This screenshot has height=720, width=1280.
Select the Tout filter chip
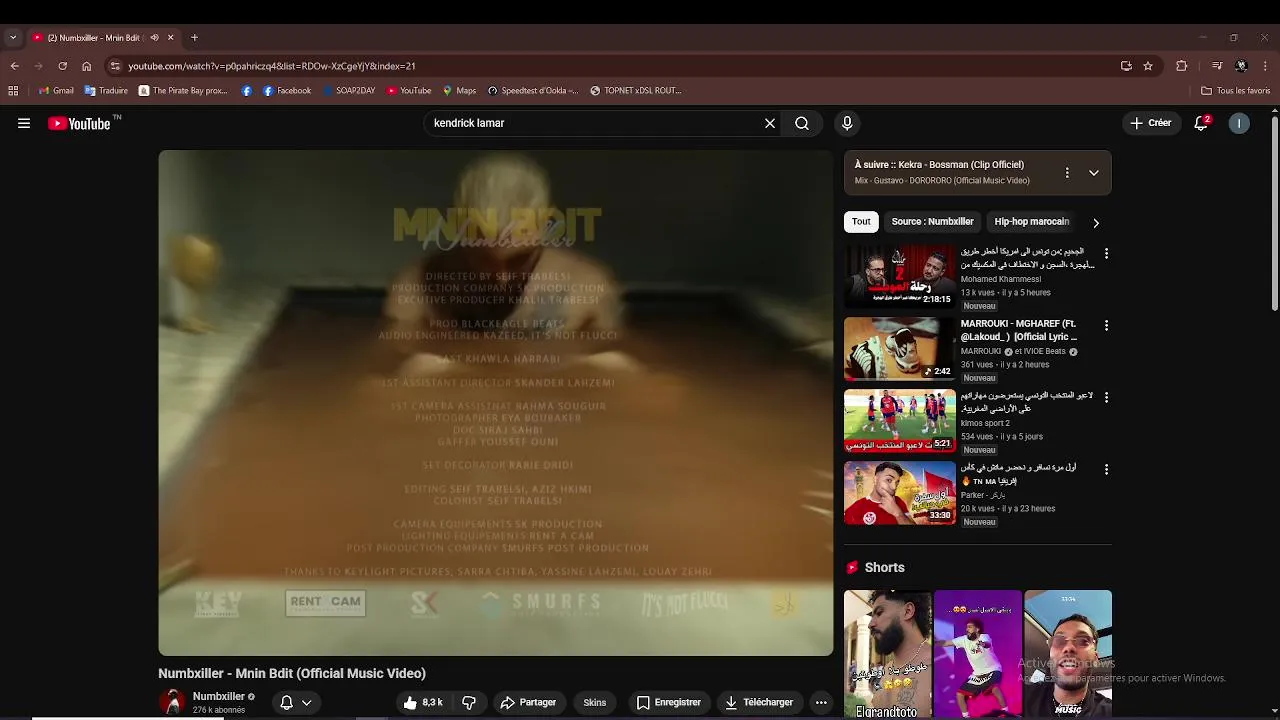(x=861, y=222)
